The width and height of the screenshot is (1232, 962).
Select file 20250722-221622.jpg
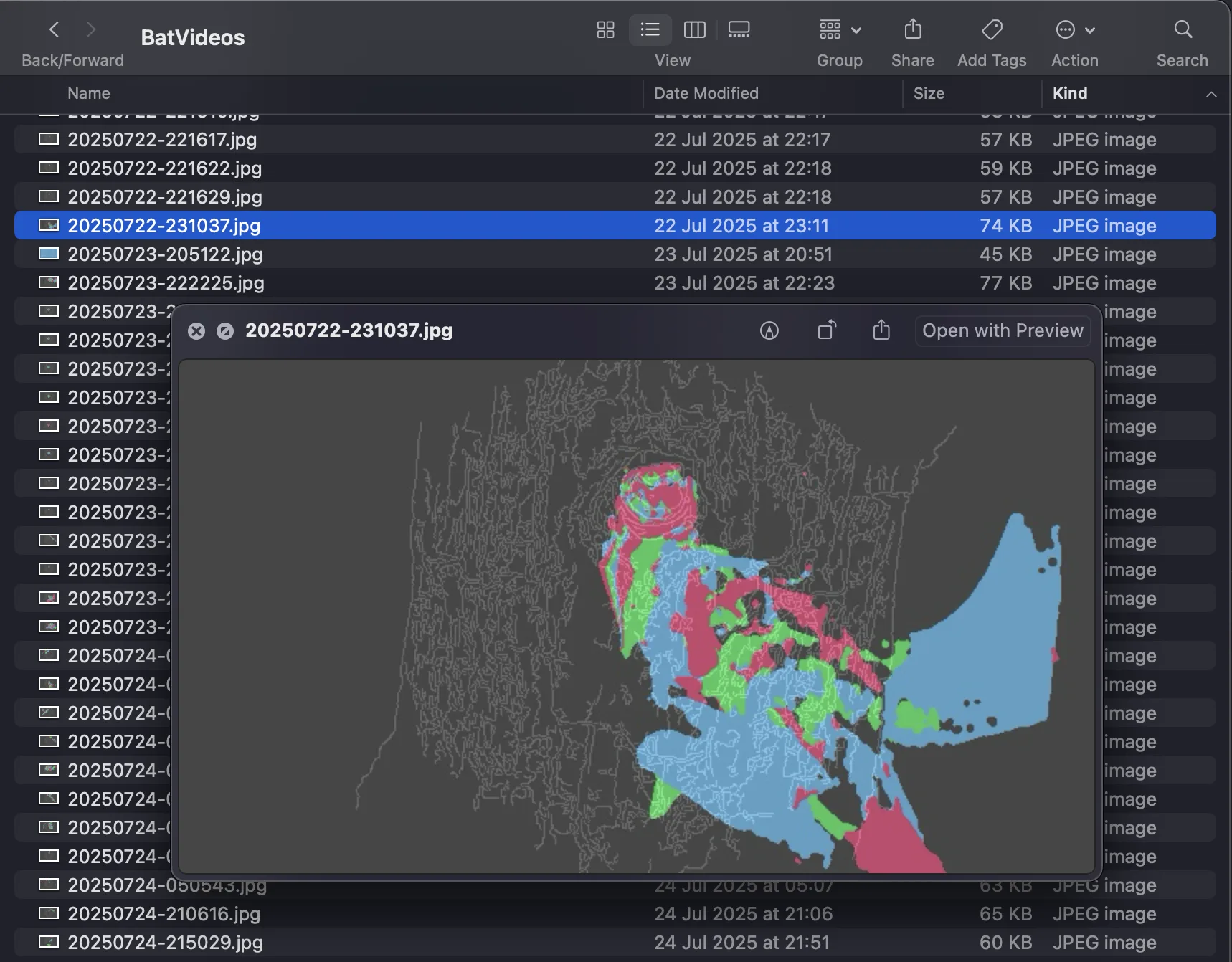[615, 168]
